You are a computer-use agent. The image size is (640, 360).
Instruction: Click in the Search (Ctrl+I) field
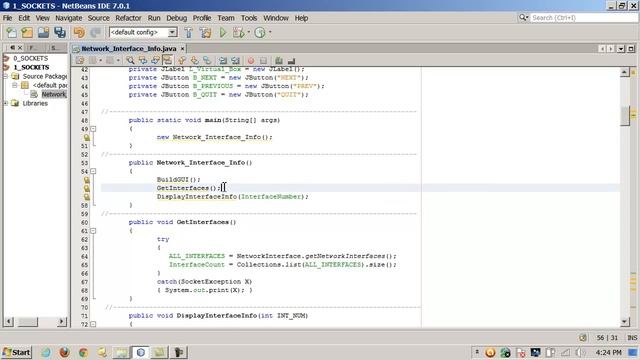[x=583, y=18]
